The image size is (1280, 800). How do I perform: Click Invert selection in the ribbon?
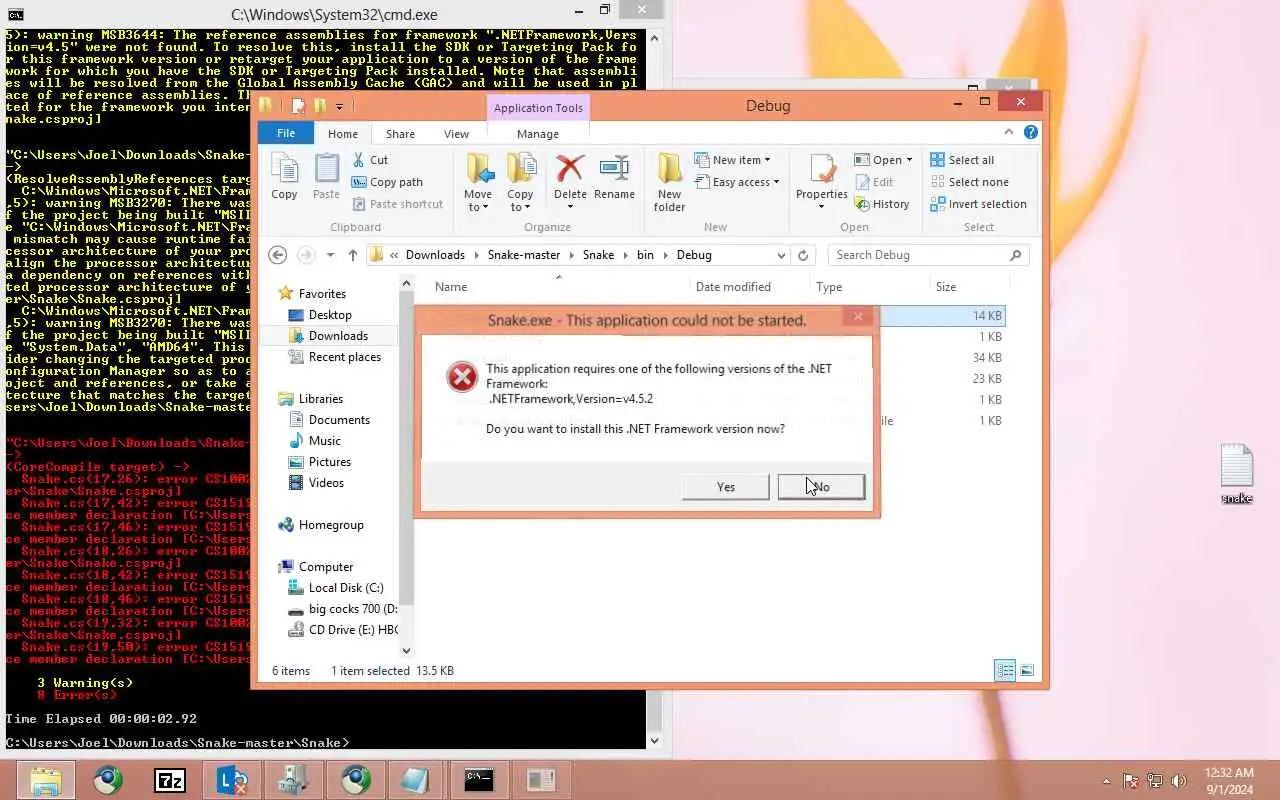978,204
